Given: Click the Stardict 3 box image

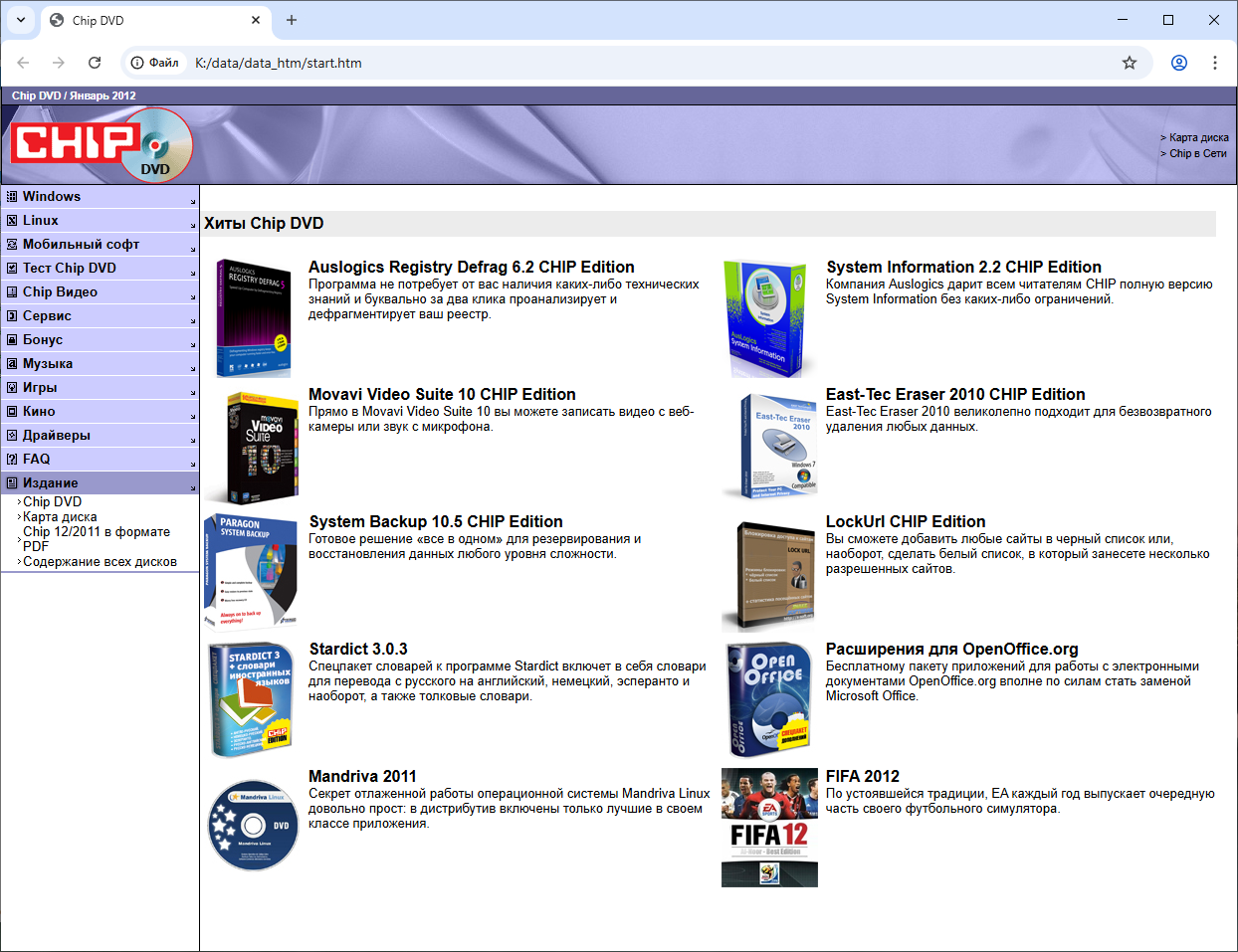Looking at the screenshot, I should click(250, 700).
